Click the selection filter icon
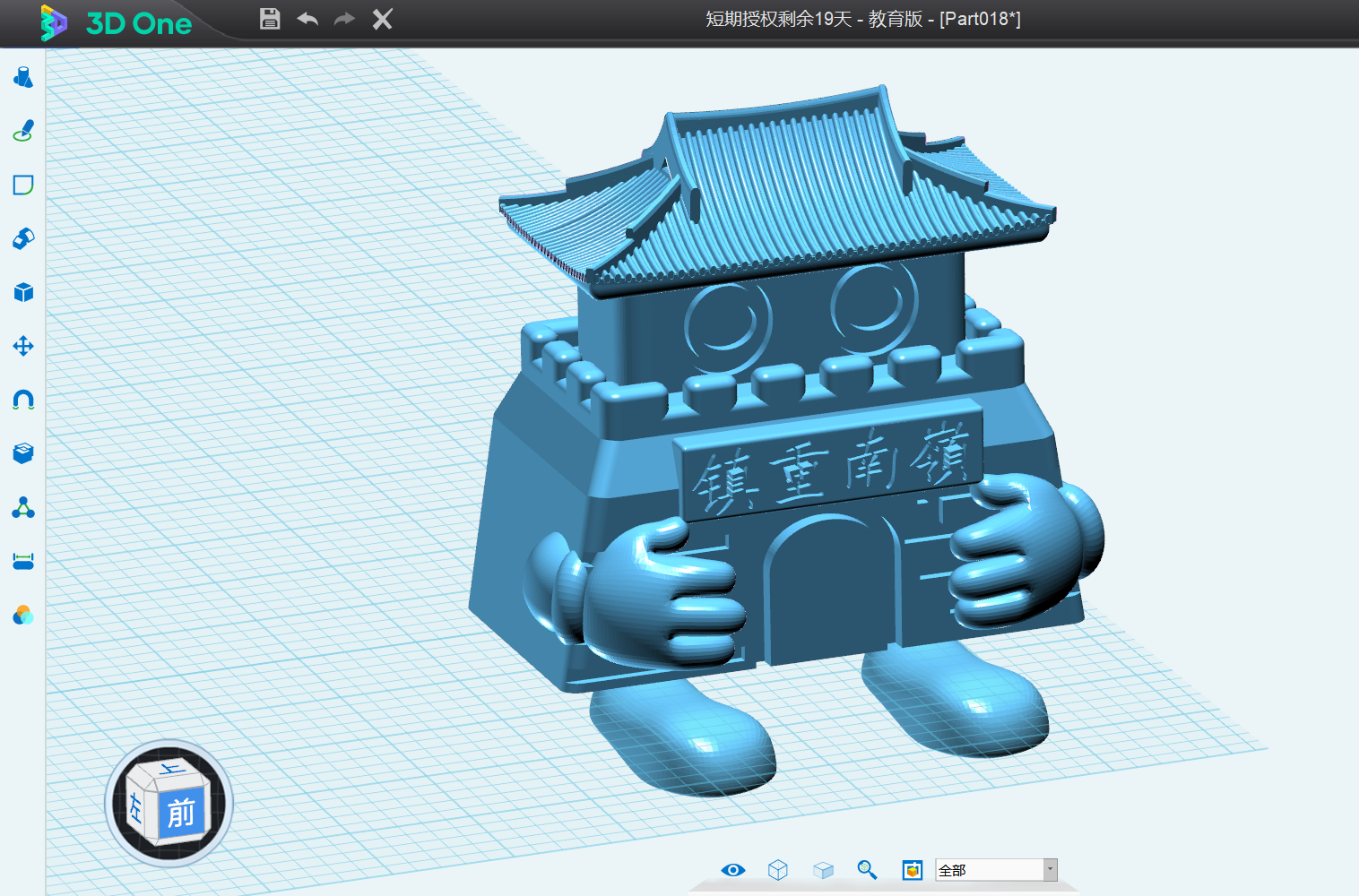 913,870
